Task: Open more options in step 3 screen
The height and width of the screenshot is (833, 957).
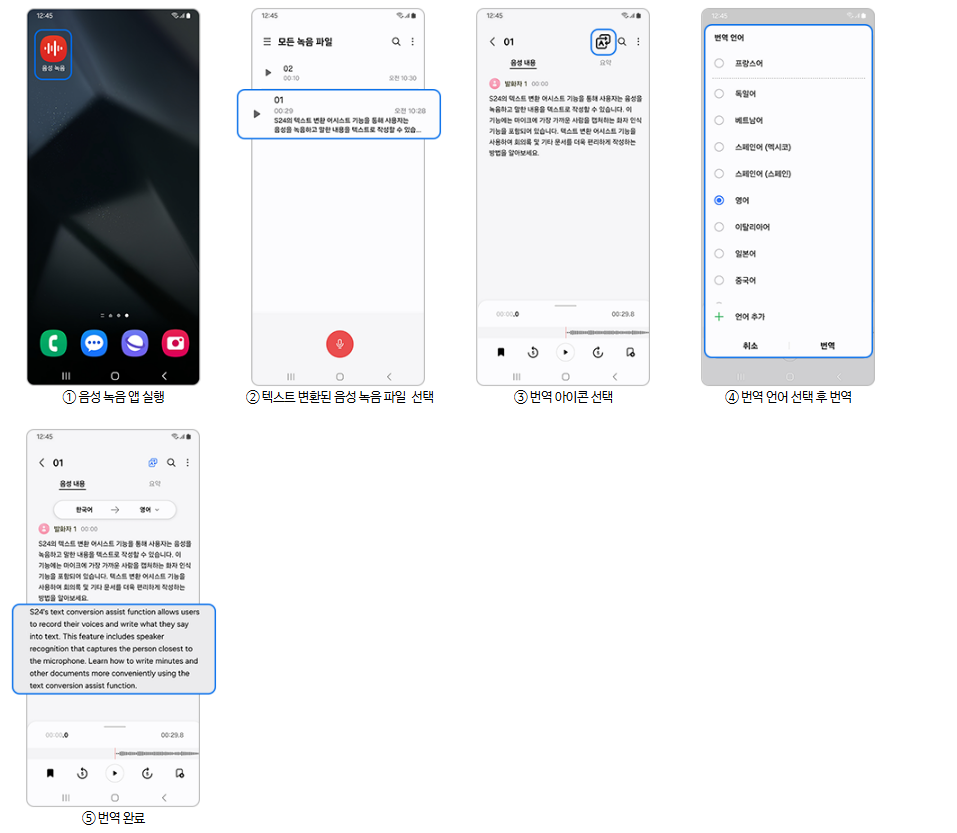Action: (638, 41)
